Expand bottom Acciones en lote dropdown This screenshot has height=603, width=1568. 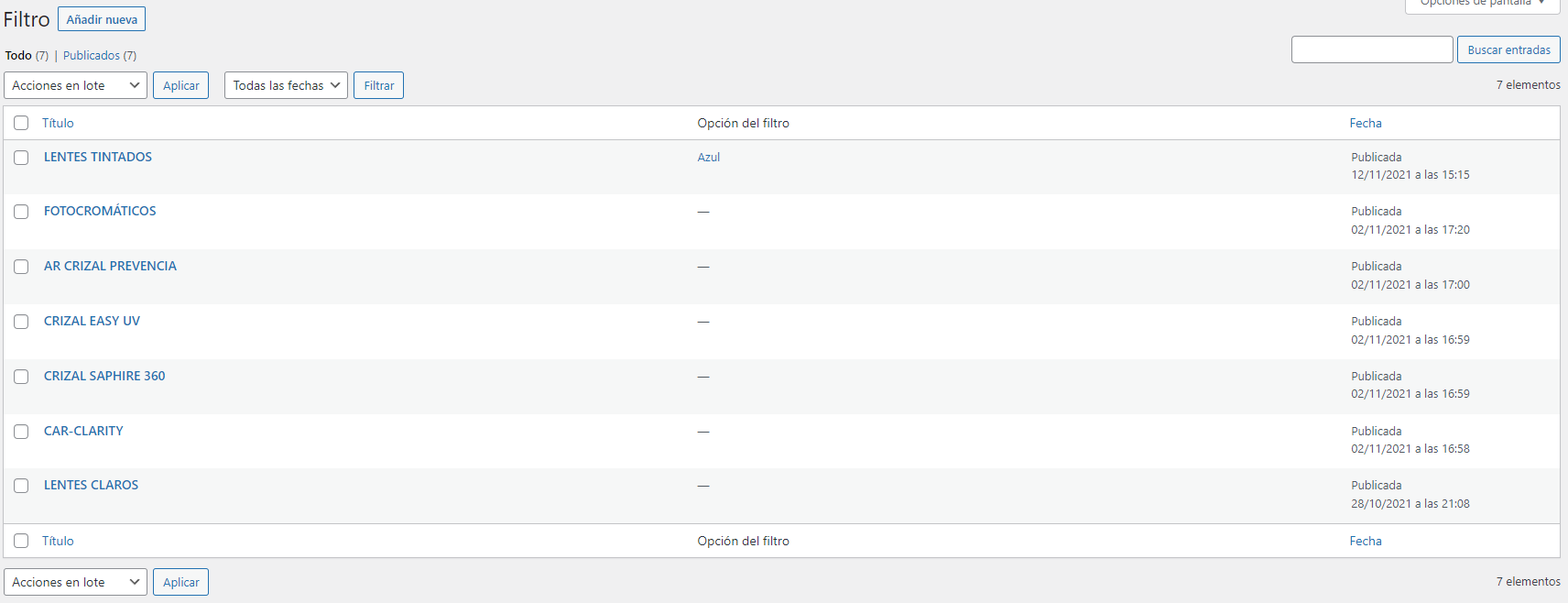click(x=75, y=582)
